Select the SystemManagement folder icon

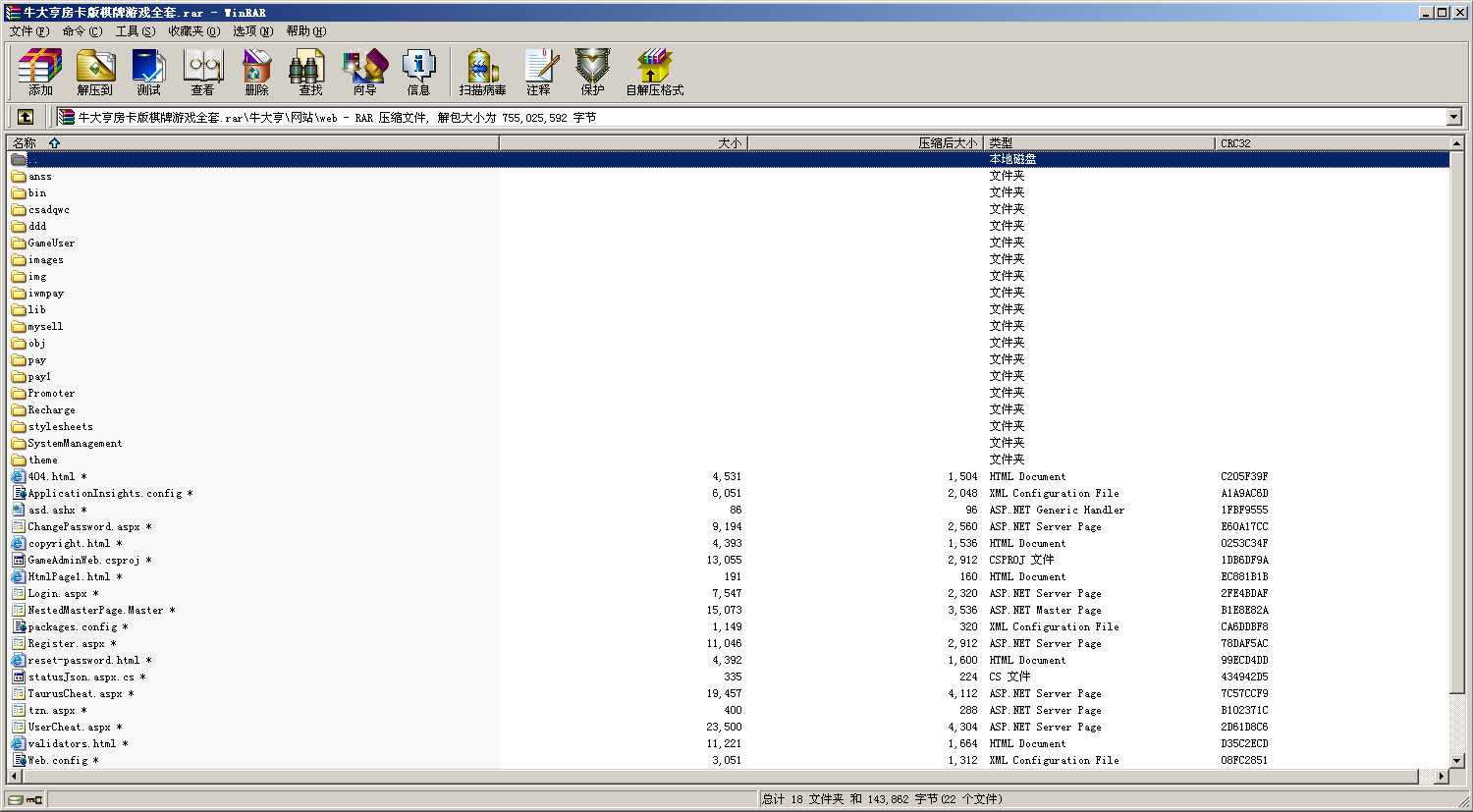pyautogui.click(x=19, y=444)
